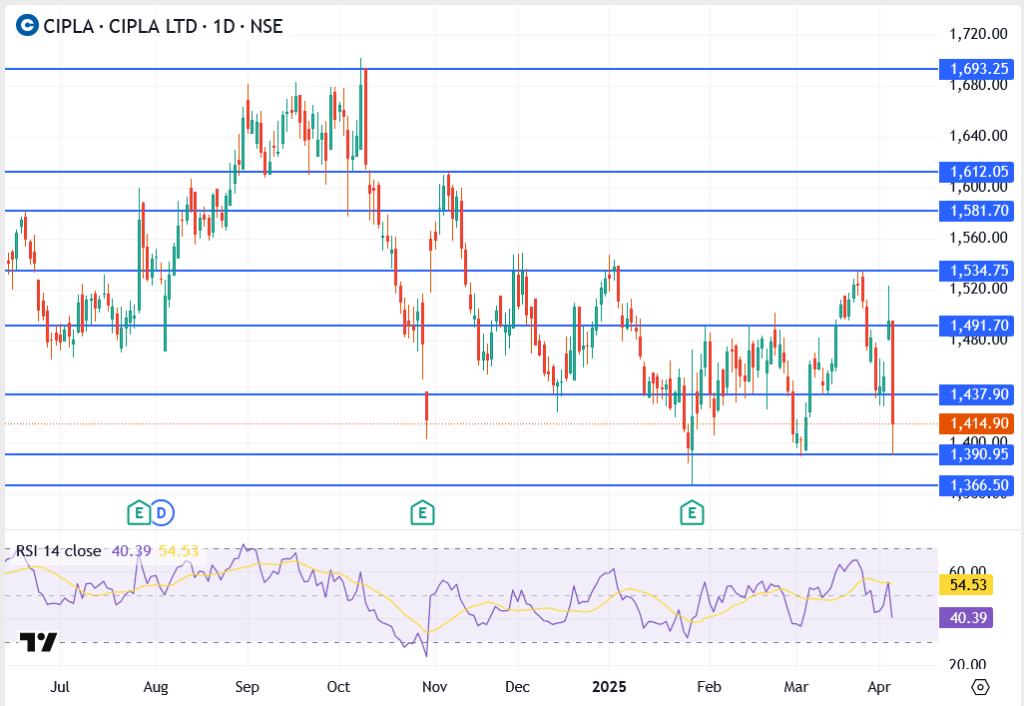Click the dividend D marker icon
This screenshot has width=1024, height=706.
pos(162,514)
